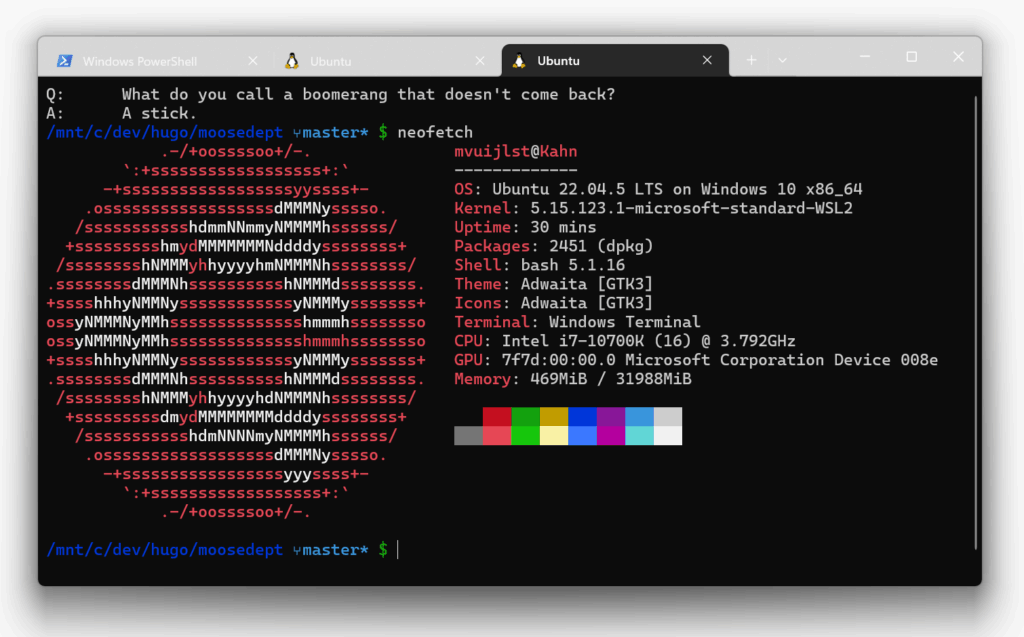
Task: Open a new tab with the plus button
Action: tap(751, 60)
